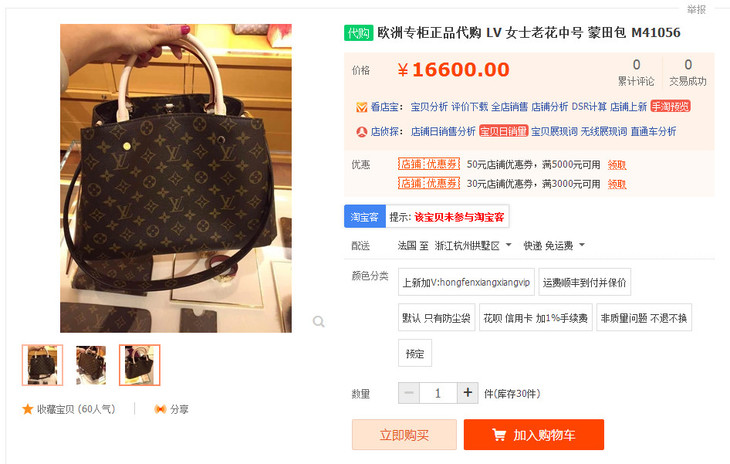The height and width of the screenshot is (464, 730).
Task: Click 立即购买 button
Action: [404, 435]
